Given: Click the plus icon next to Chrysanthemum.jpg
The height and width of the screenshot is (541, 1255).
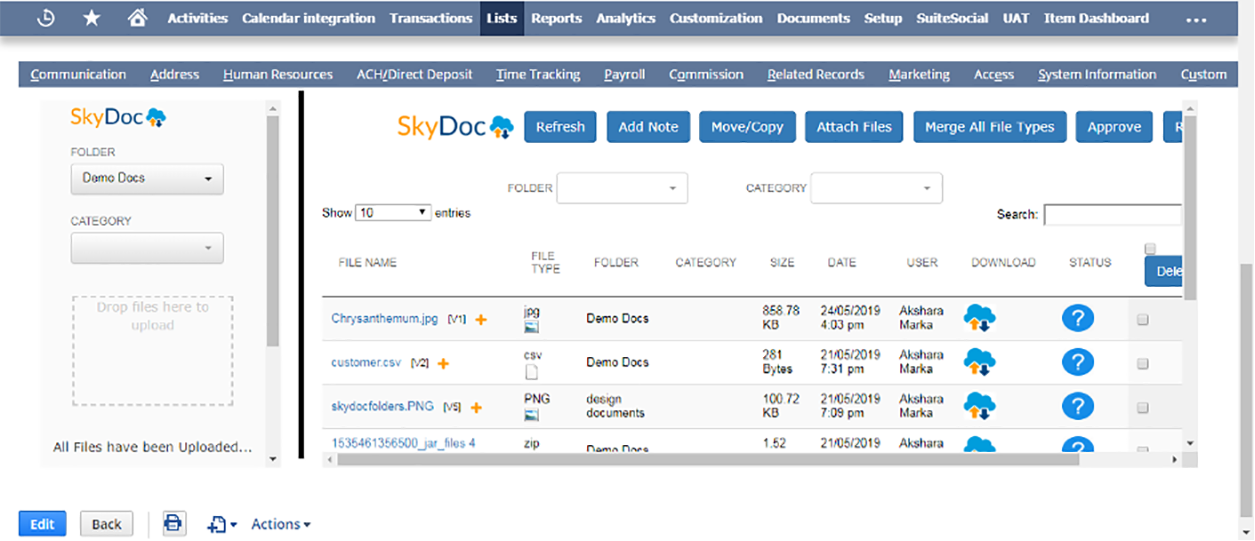Looking at the screenshot, I should point(481,320).
